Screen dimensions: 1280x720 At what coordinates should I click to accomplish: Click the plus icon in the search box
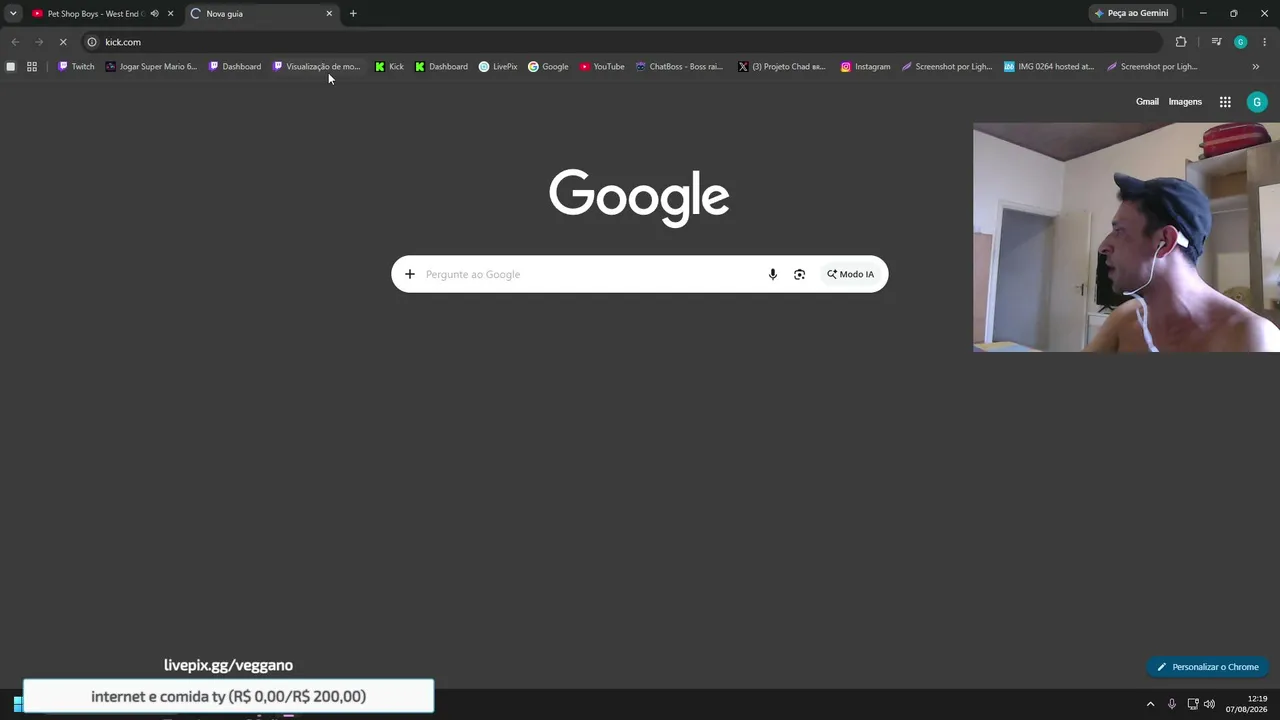[409, 274]
